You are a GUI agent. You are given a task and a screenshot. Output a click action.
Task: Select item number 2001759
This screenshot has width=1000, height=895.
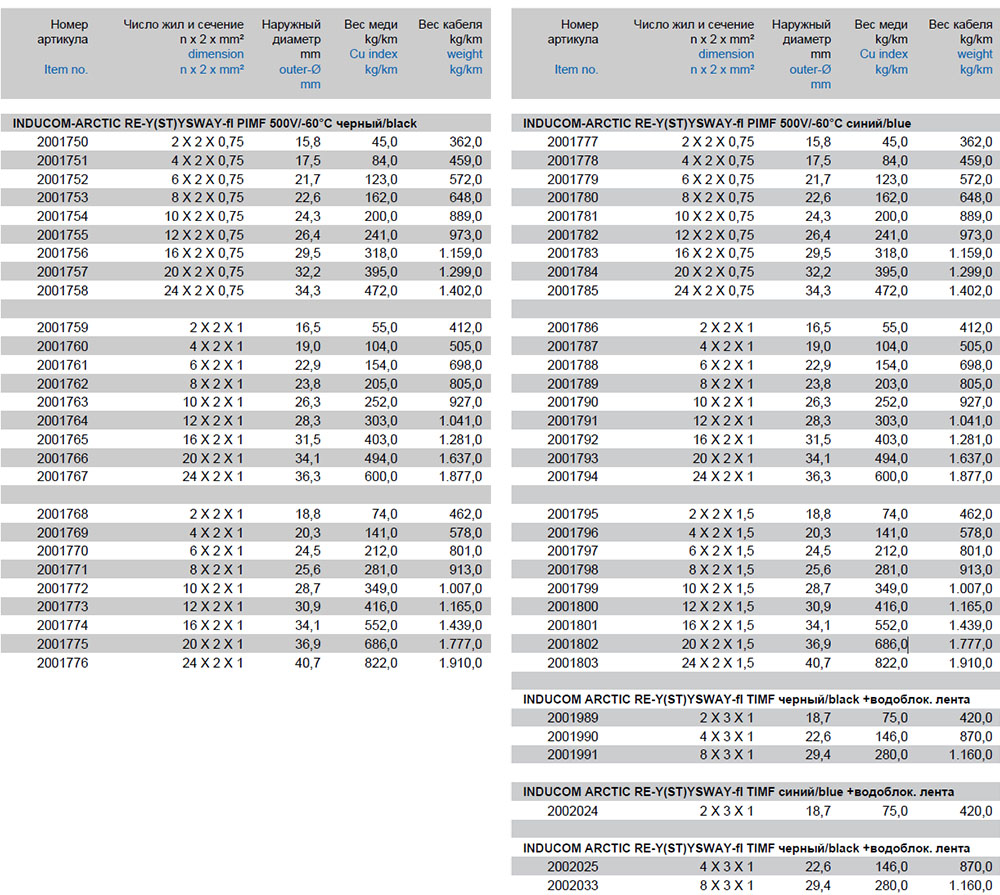[62, 327]
